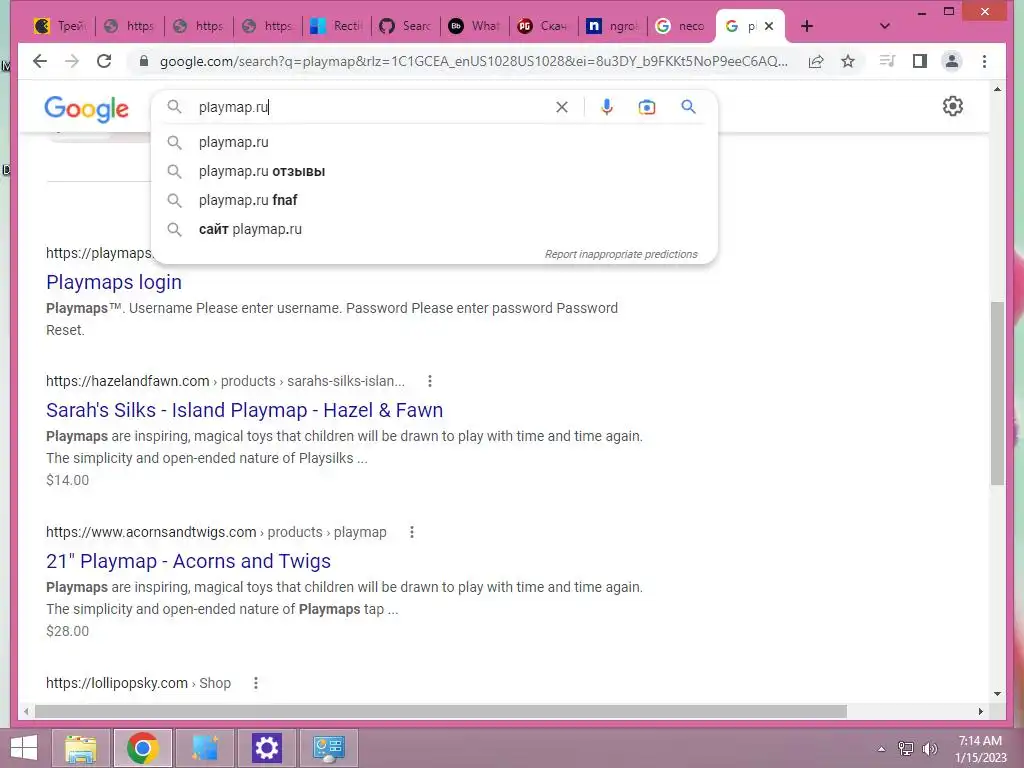
Task: Open the Settings gear taskbar app
Action: [266, 748]
